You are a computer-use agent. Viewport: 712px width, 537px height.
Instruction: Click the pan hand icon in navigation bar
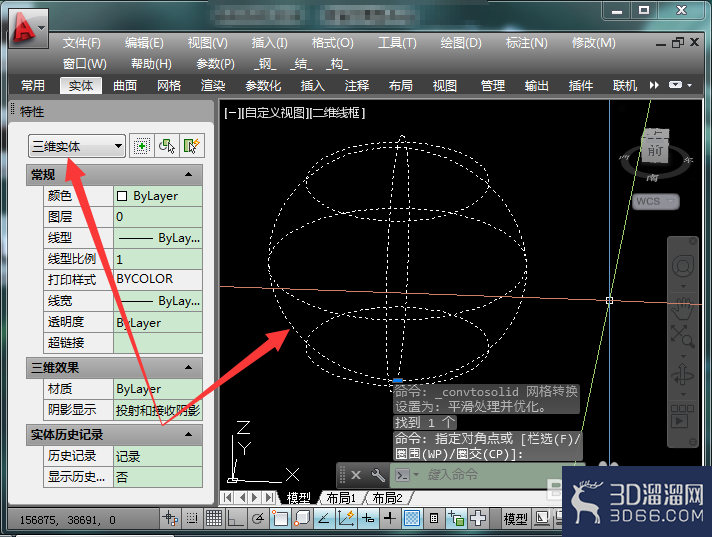[x=682, y=308]
